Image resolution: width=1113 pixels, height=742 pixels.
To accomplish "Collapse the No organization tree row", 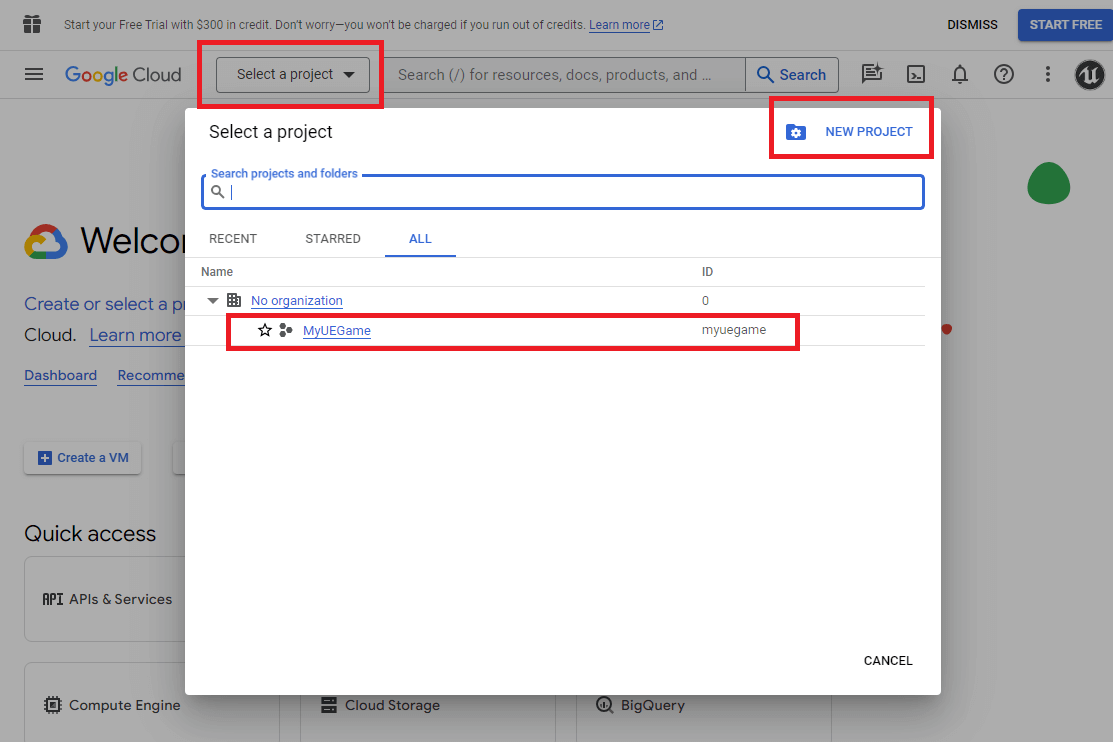I will tap(212, 300).
